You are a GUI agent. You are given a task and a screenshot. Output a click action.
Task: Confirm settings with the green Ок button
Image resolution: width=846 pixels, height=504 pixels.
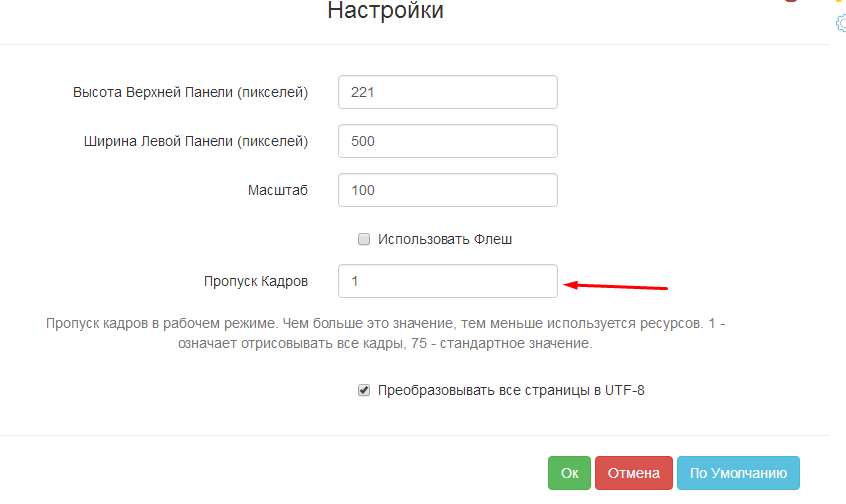pos(569,473)
